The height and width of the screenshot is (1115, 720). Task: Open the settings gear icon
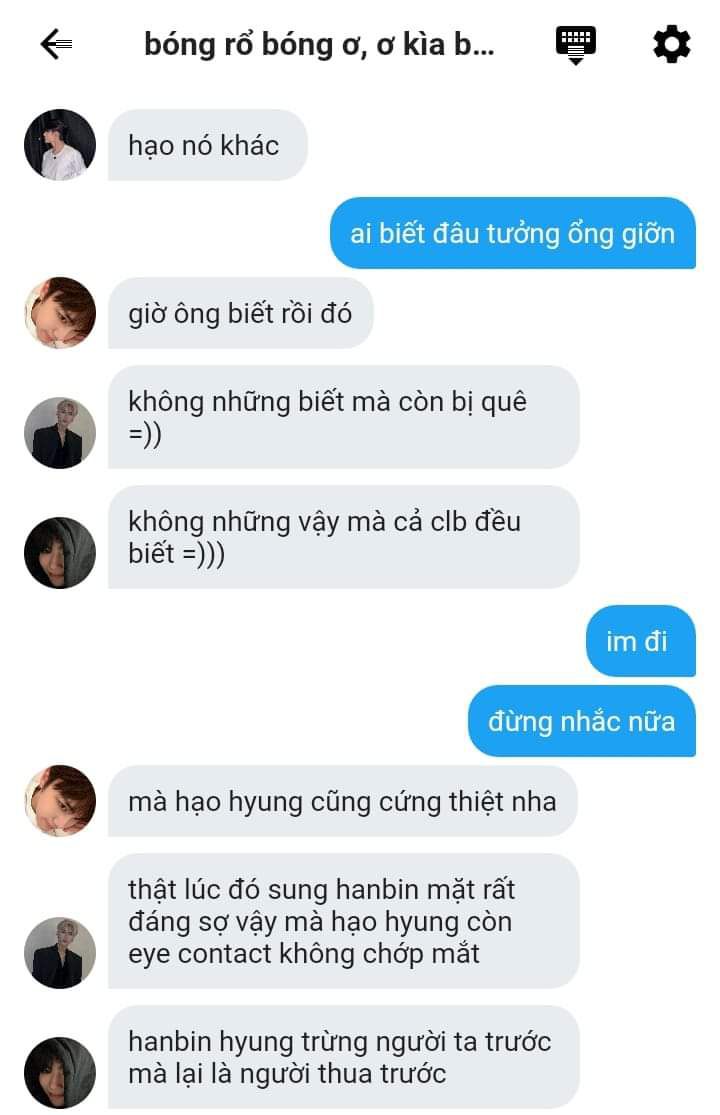point(672,44)
